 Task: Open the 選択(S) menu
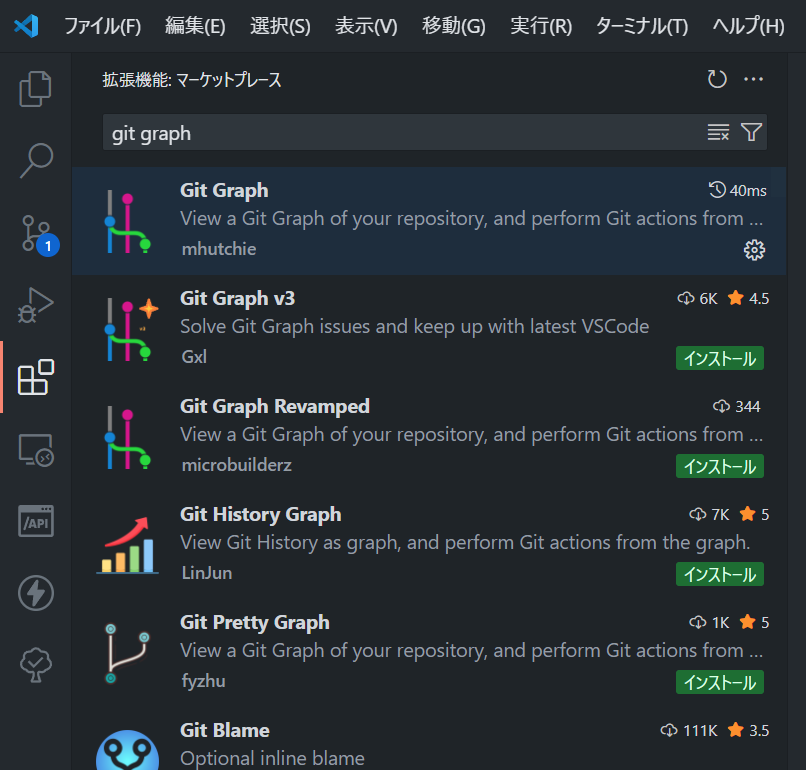click(280, 26)
